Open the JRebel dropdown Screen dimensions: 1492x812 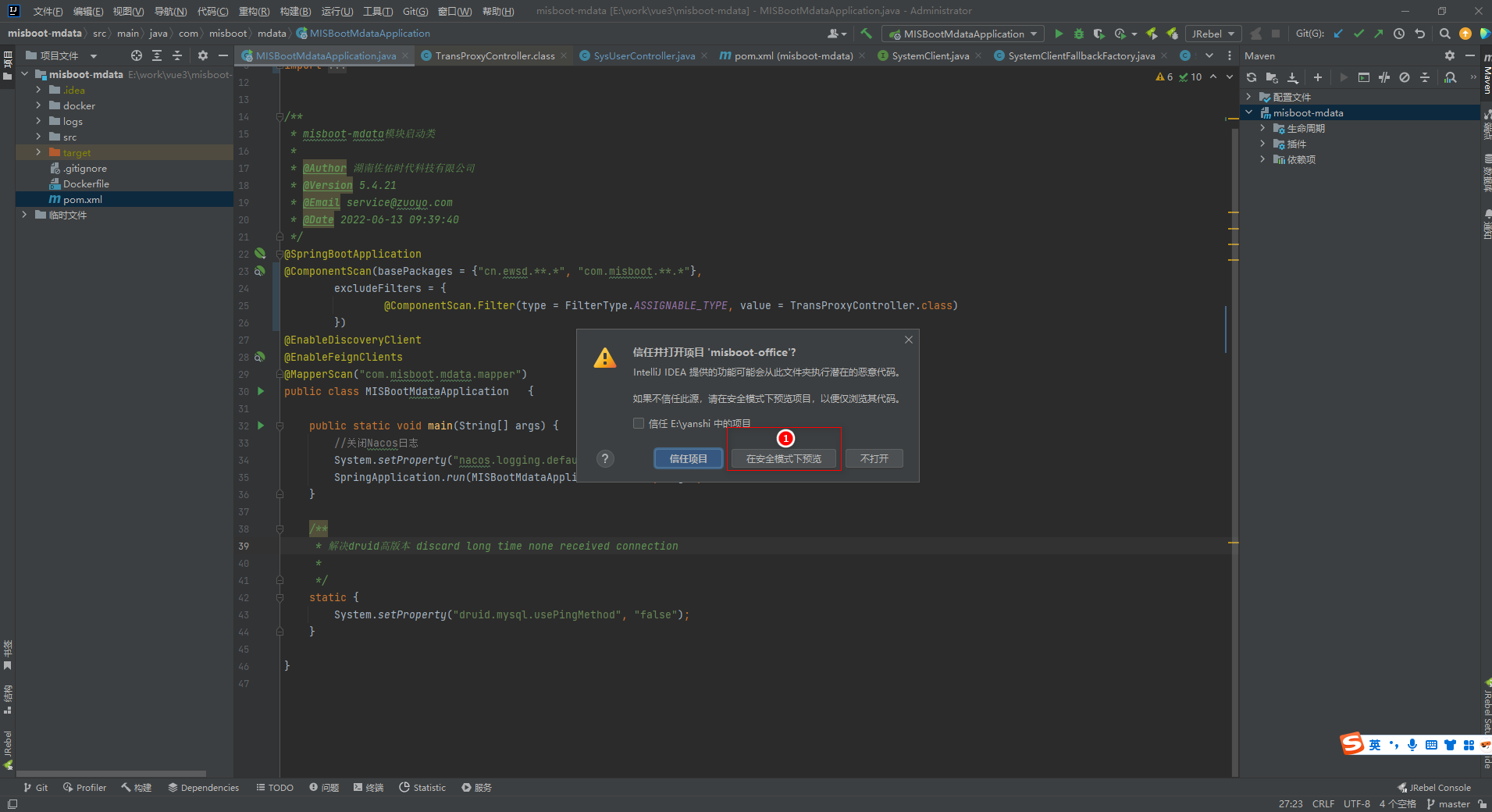tap(1213, 34)
